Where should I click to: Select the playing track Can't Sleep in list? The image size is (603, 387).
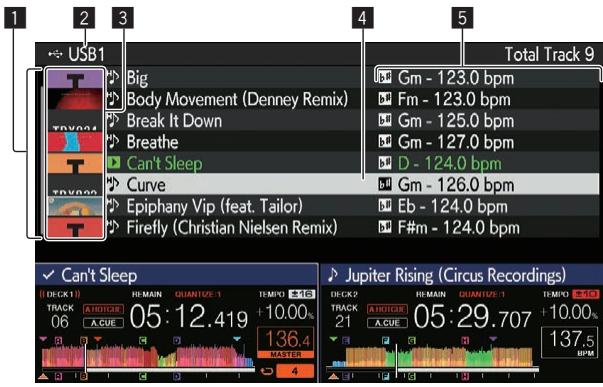[165, 163]
